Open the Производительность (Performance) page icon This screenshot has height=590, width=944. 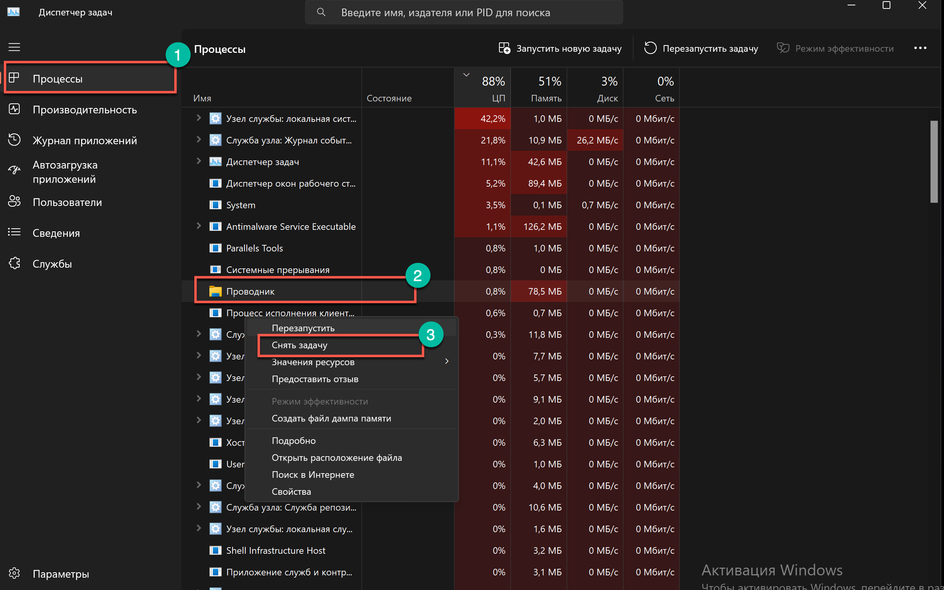[14, 109]
